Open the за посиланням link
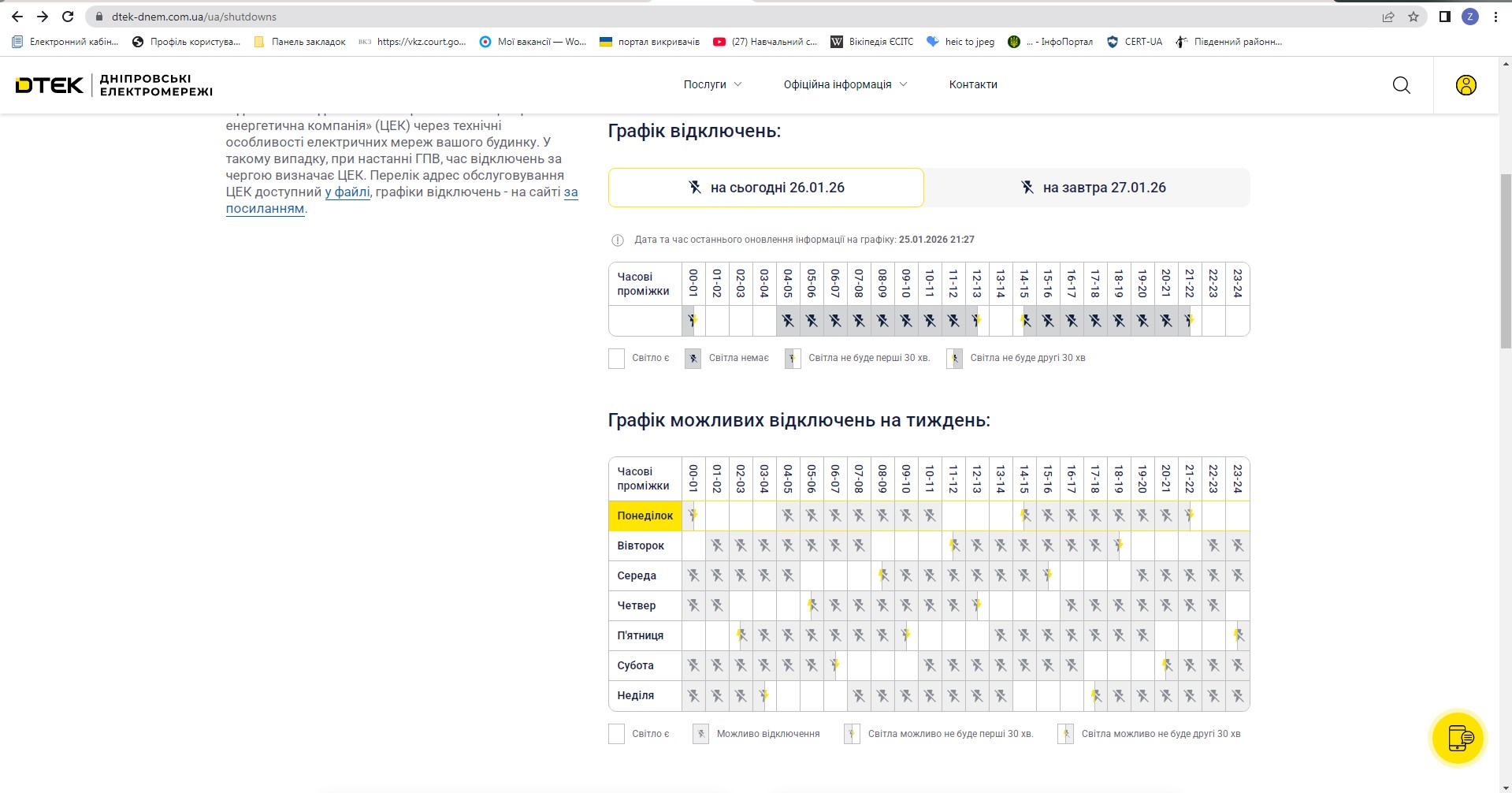This screenshot has width=1512, height=793. pyautogui.click(x=265, y=209)
